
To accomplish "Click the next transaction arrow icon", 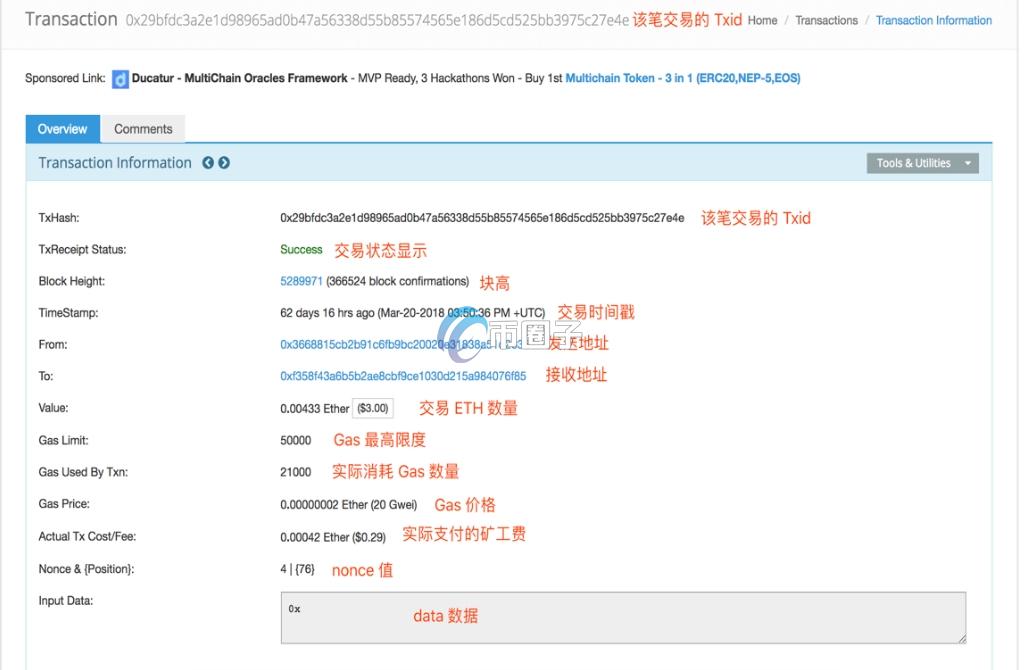I will point(223,162).
